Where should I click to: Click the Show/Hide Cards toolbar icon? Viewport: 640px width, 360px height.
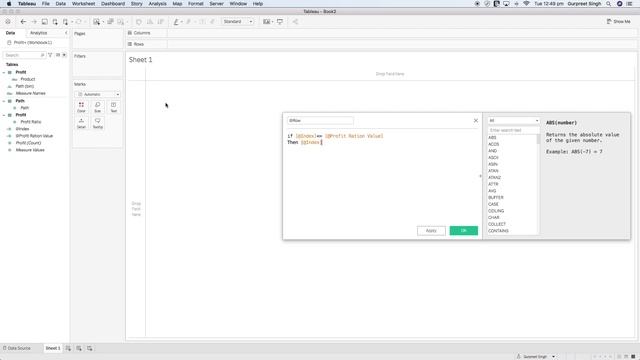pyautogui.click(x=267, y=22)
